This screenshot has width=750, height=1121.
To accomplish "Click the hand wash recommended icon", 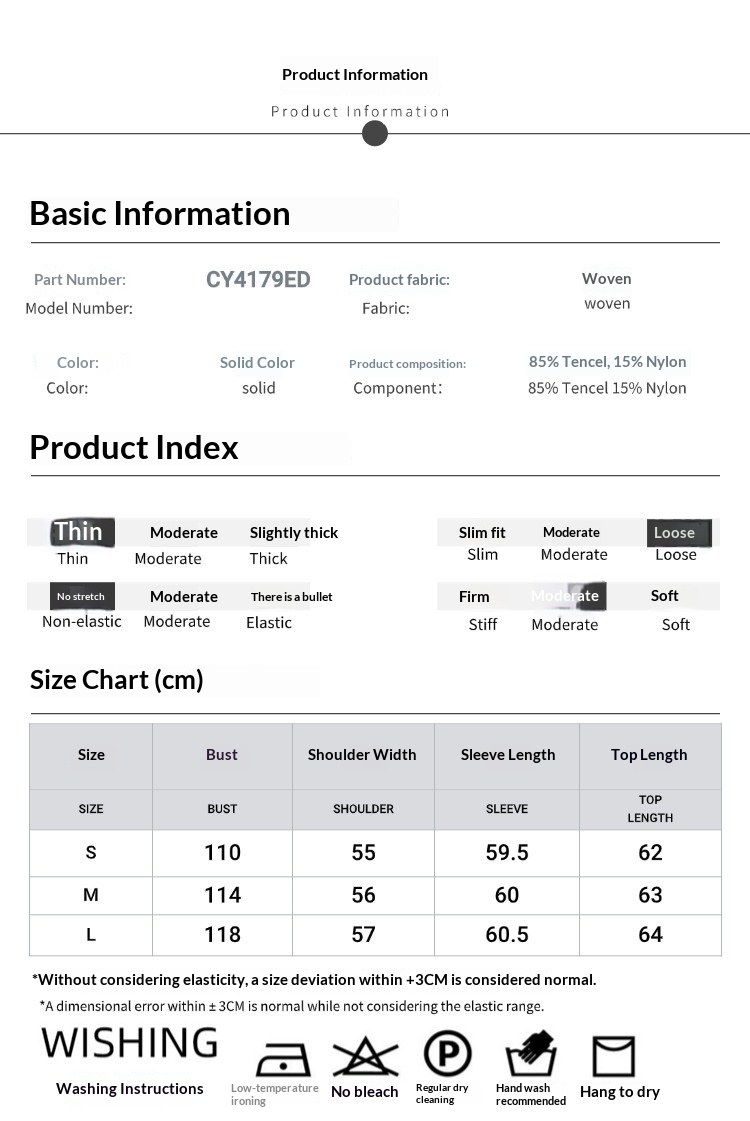I will (530, 1054).
